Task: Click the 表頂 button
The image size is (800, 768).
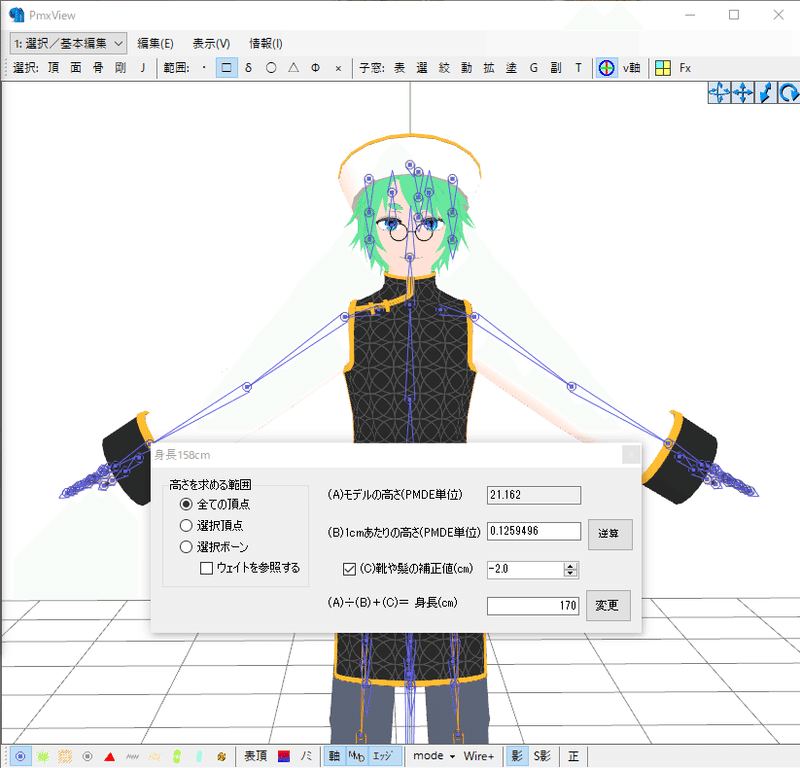Action: point(255,756)
